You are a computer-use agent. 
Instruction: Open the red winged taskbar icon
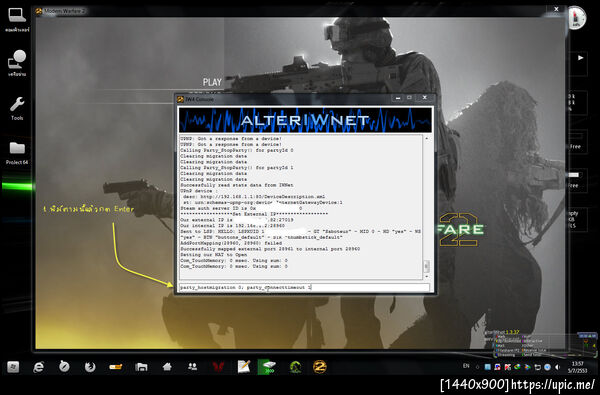point(218,367)
